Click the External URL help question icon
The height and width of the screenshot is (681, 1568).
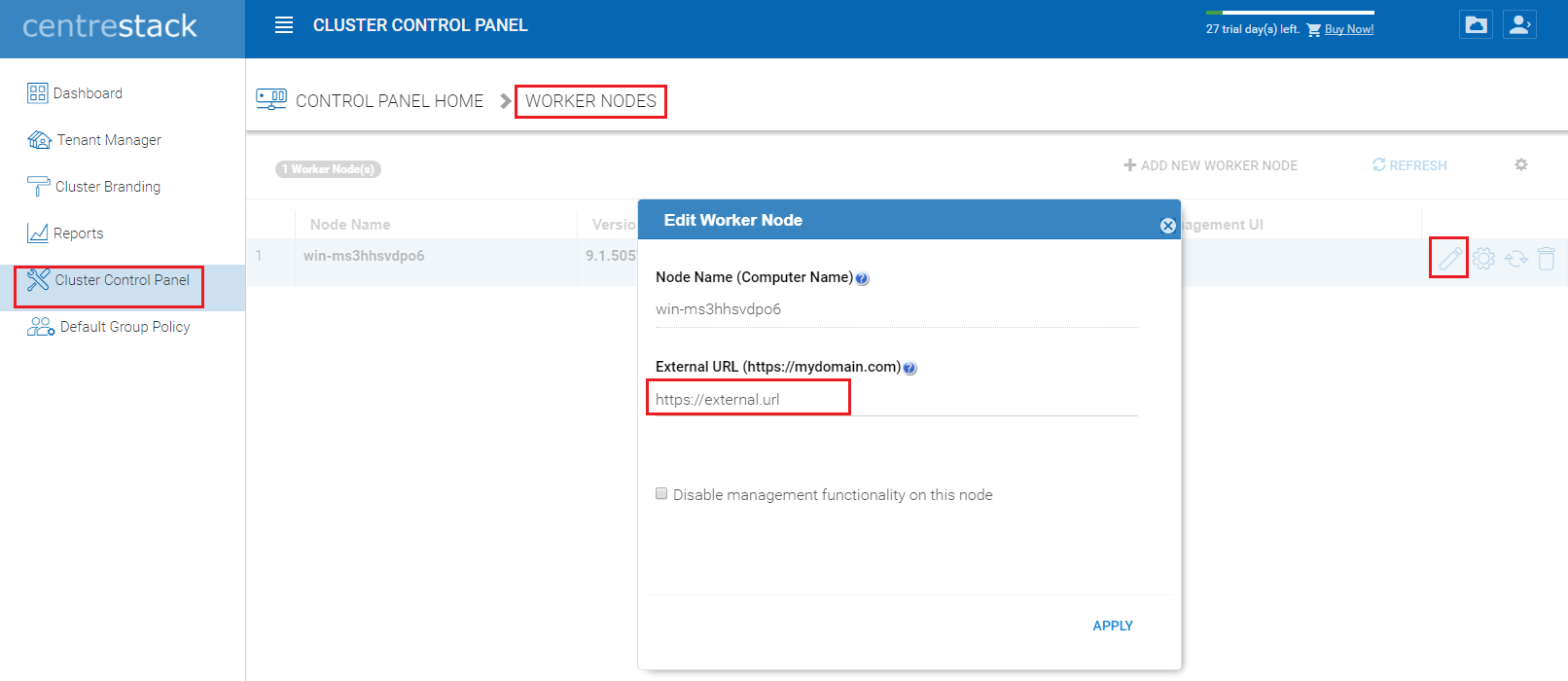point(909,369)
